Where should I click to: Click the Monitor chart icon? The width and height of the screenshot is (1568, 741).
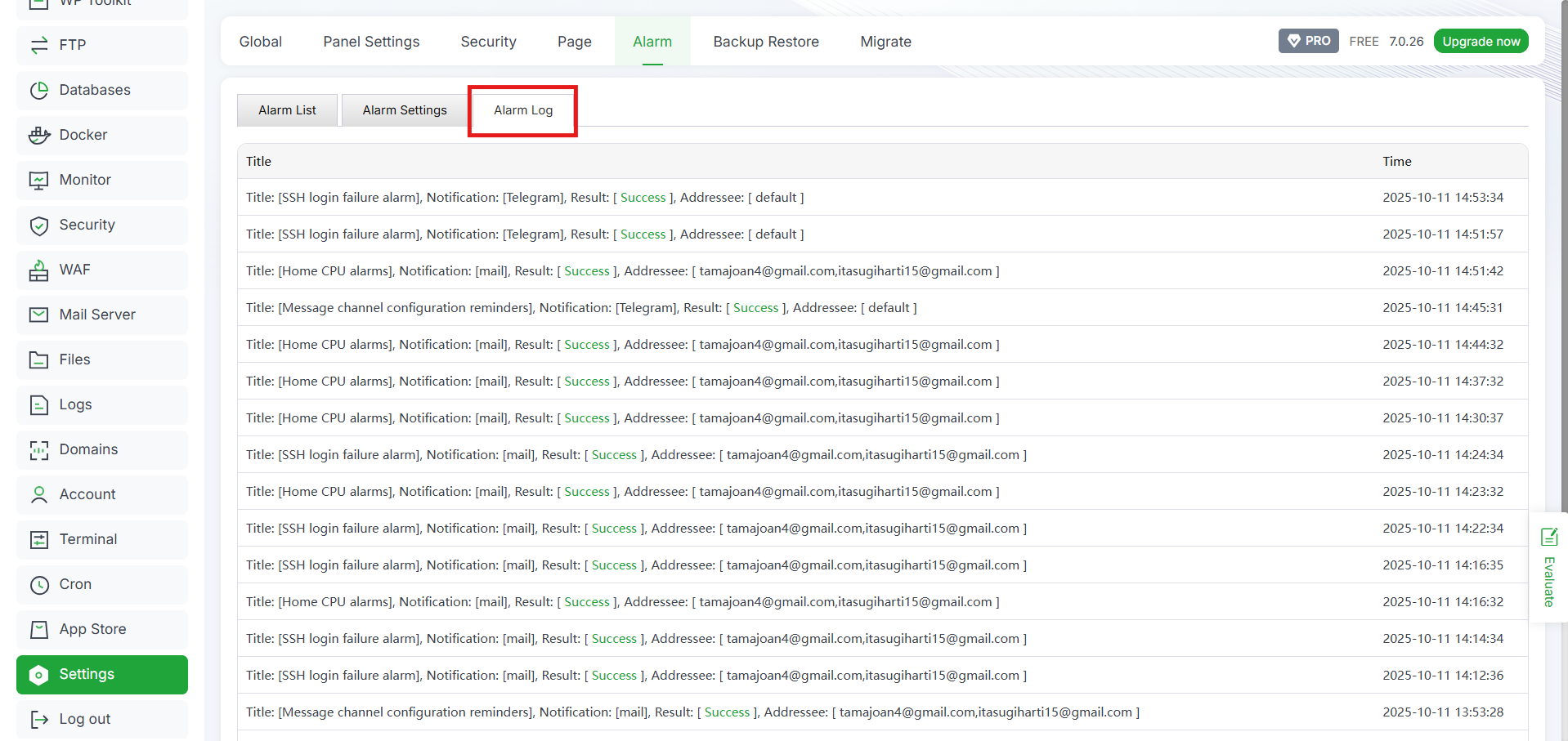pos(38,180)
